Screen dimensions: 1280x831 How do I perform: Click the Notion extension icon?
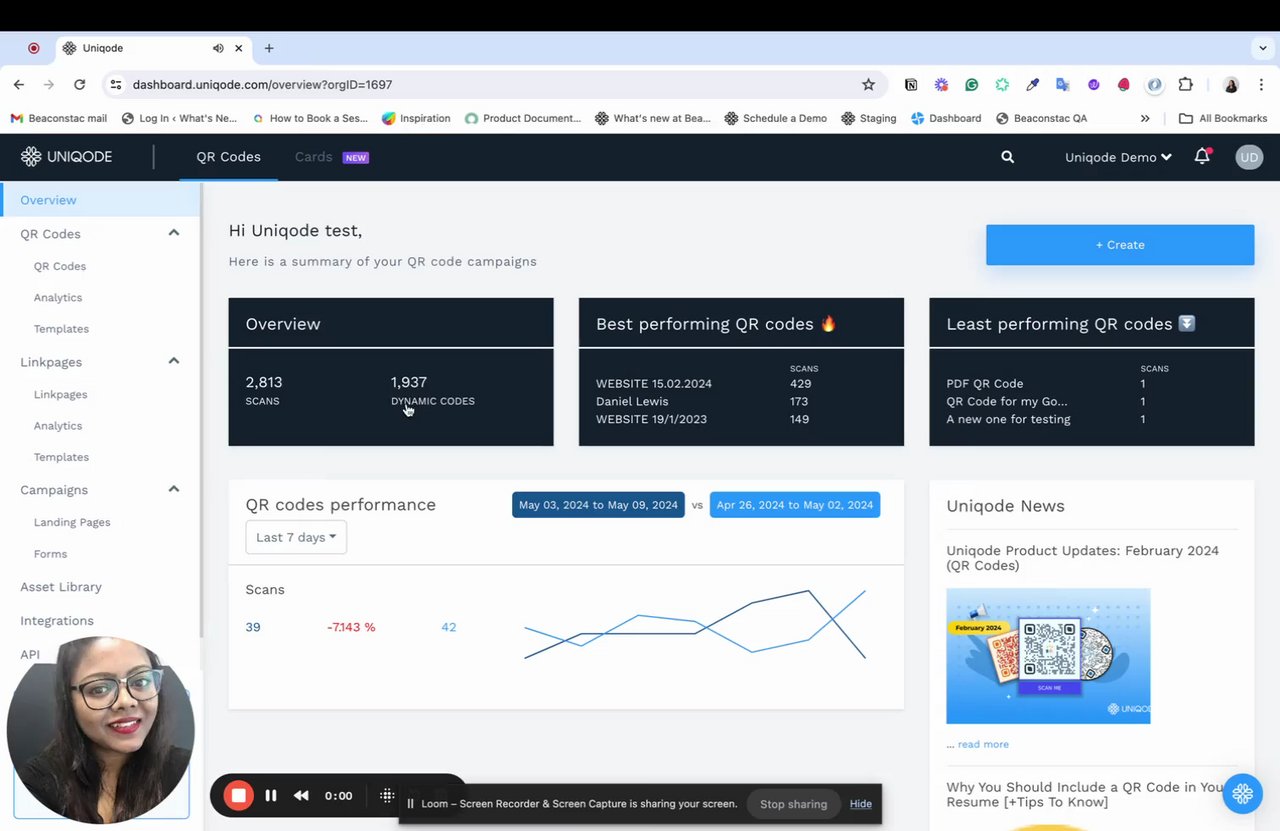point(911,85)
